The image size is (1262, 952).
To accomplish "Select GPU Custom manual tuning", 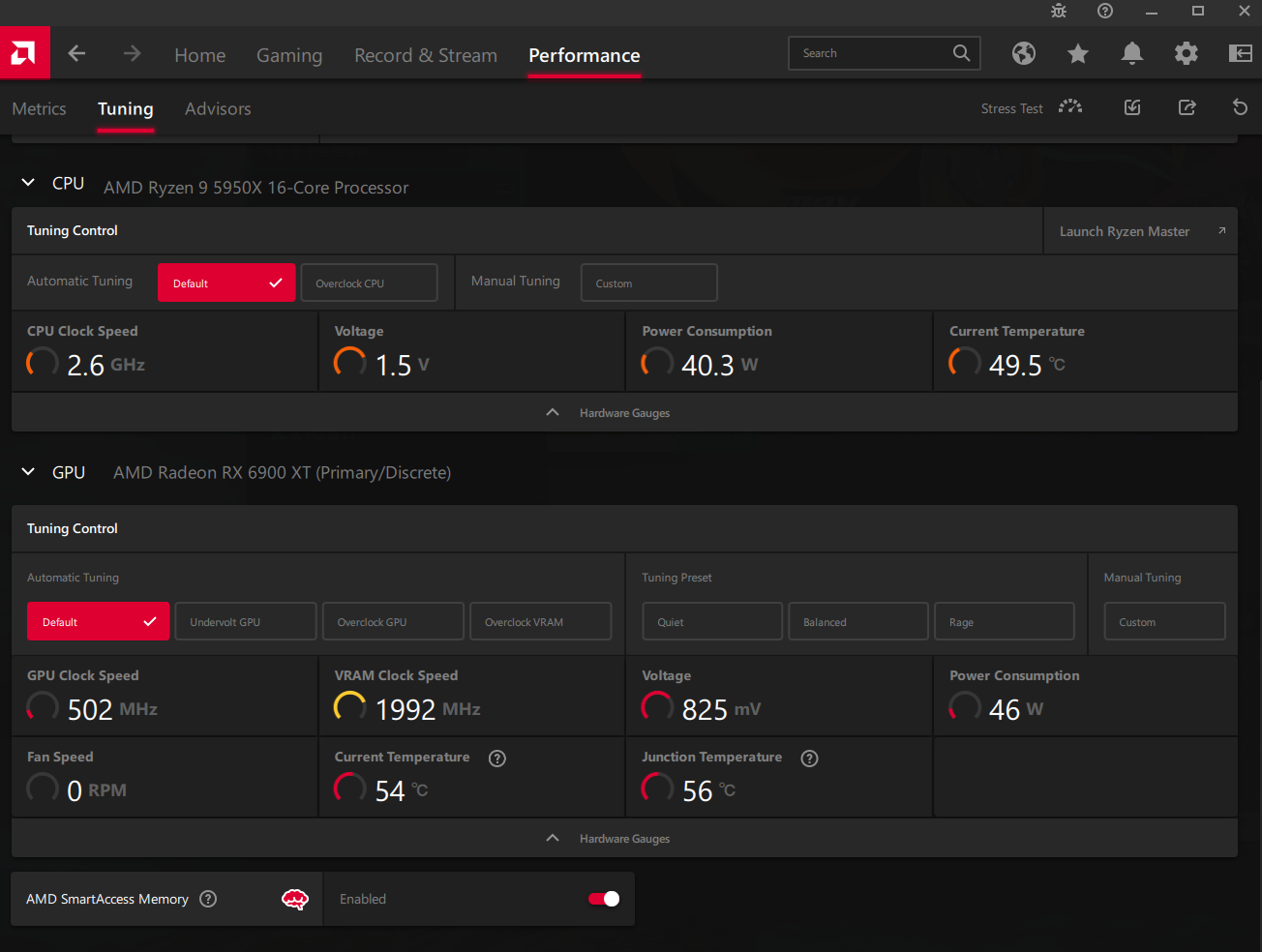I will pos(1165,621).
